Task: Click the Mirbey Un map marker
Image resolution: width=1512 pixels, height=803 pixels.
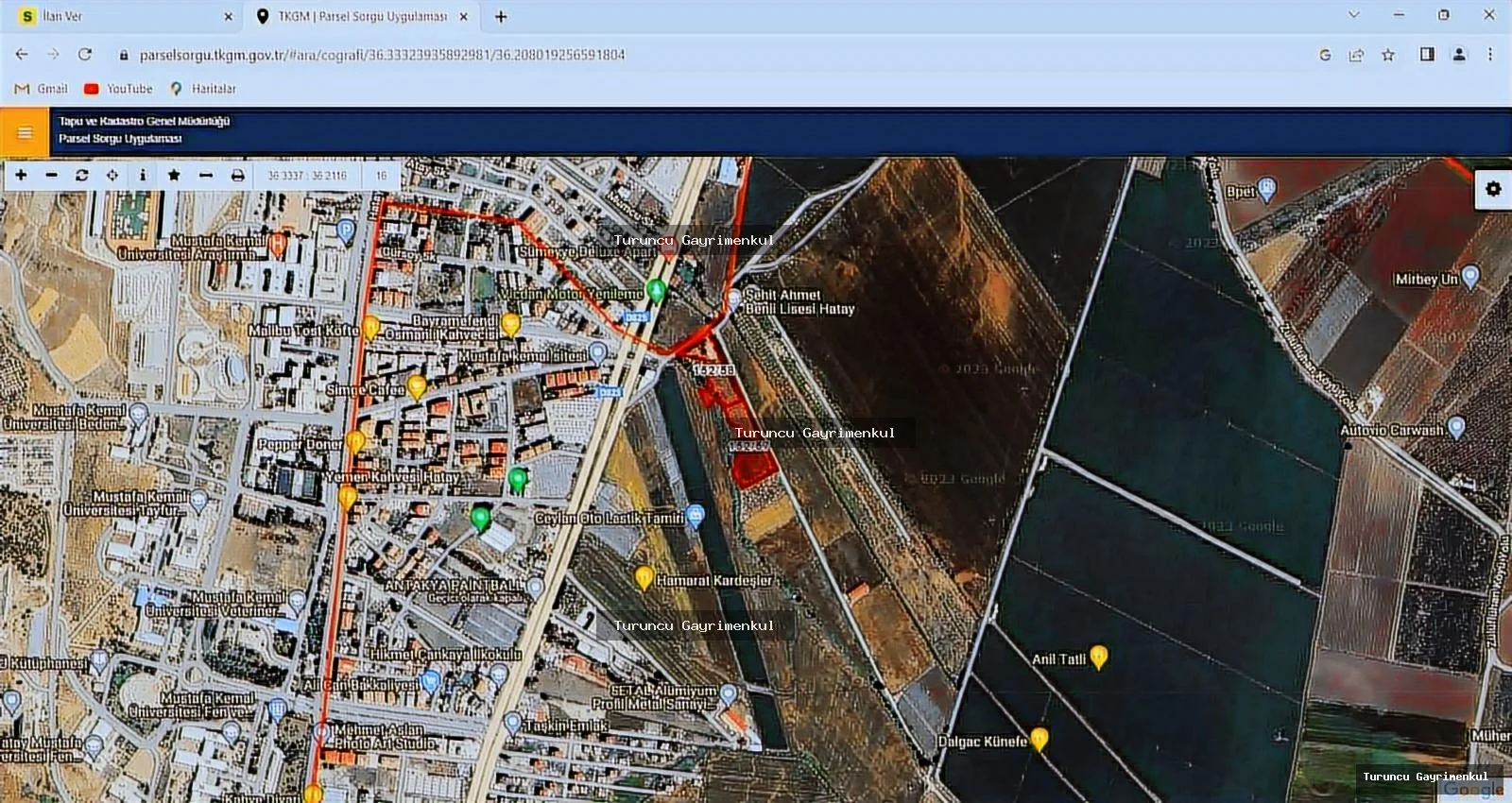Action: coord(1470,277)
